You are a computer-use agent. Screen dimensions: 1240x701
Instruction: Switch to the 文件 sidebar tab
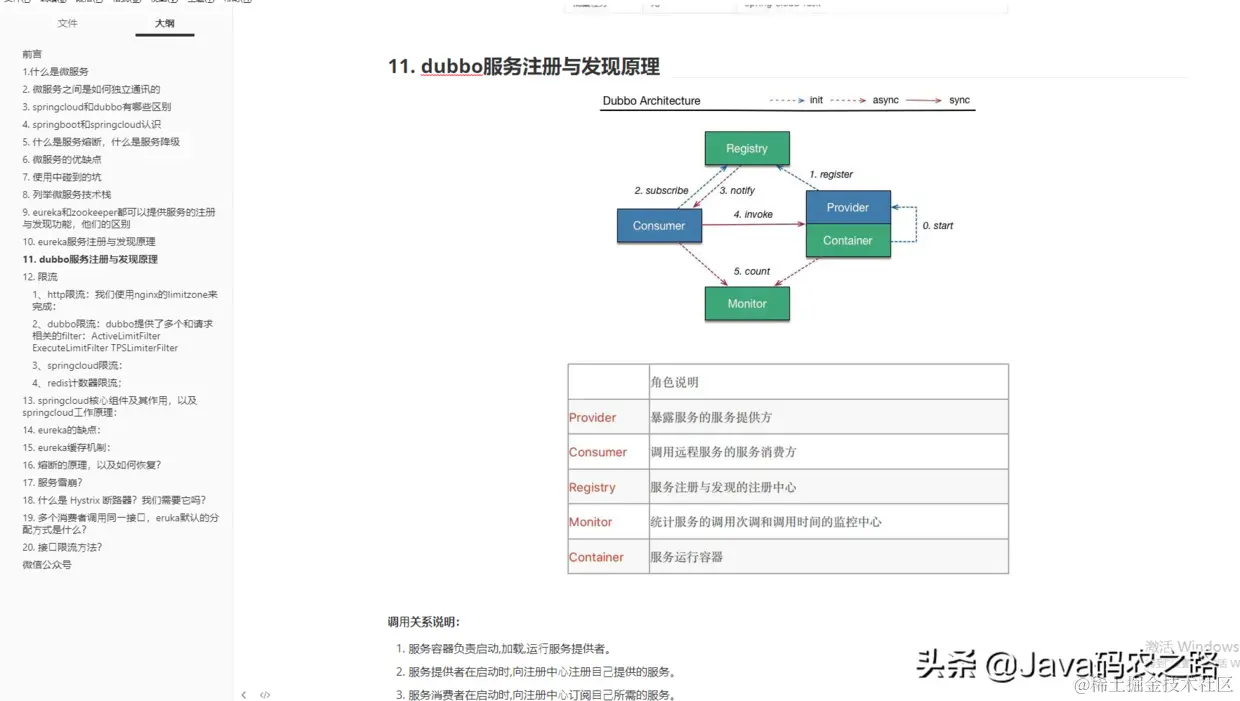coord(68,23)
